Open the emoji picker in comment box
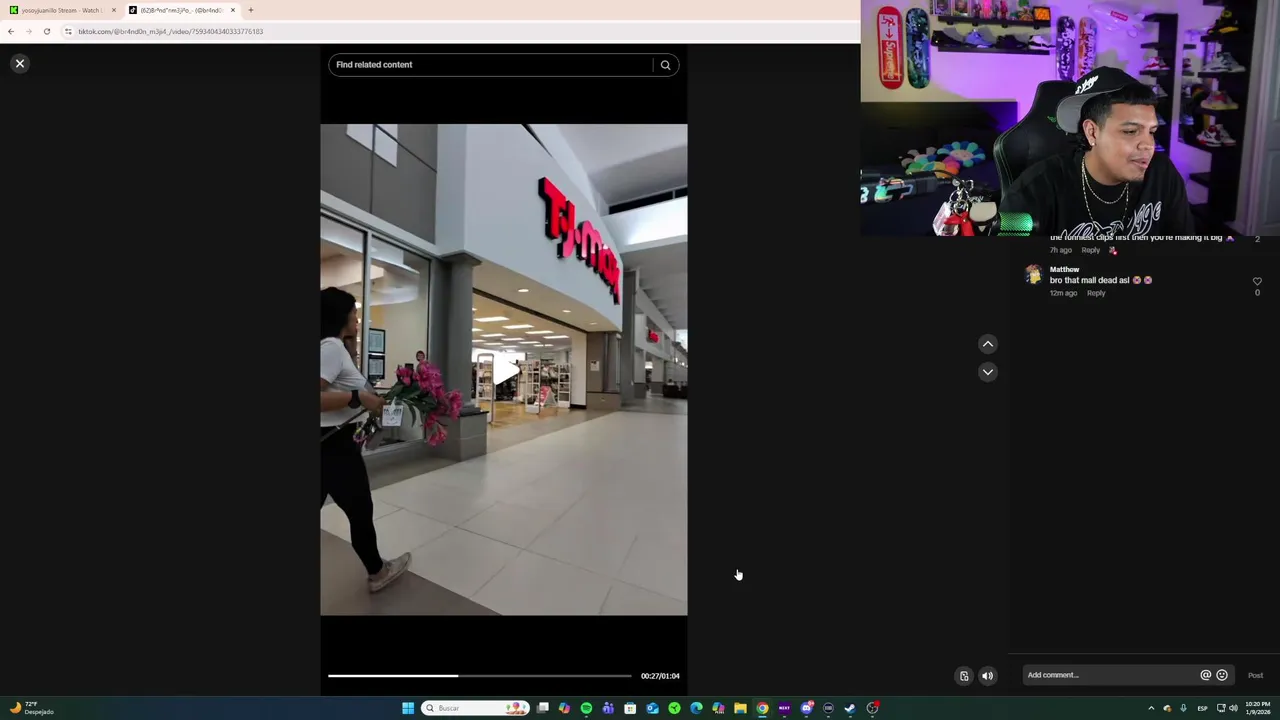 pos(1222,675)
